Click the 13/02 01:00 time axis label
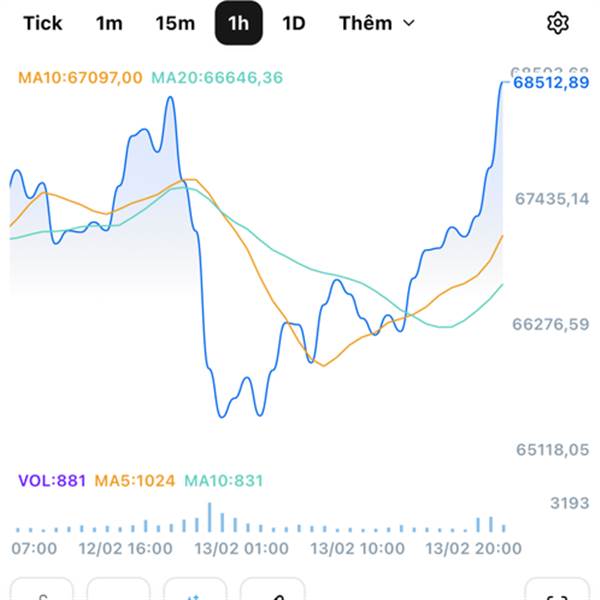Screen dimensions: 600x600 coord(241,549)
